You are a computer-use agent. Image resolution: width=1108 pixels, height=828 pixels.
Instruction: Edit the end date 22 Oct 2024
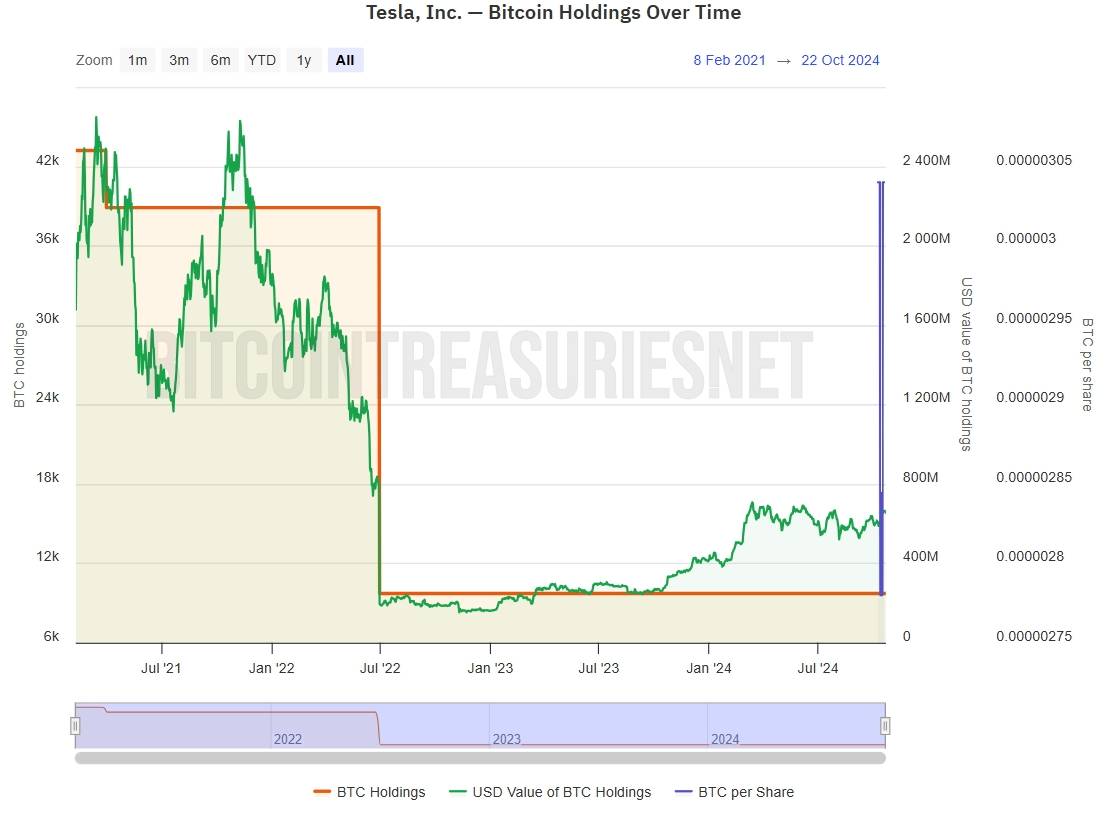click(x=840, y=60)
